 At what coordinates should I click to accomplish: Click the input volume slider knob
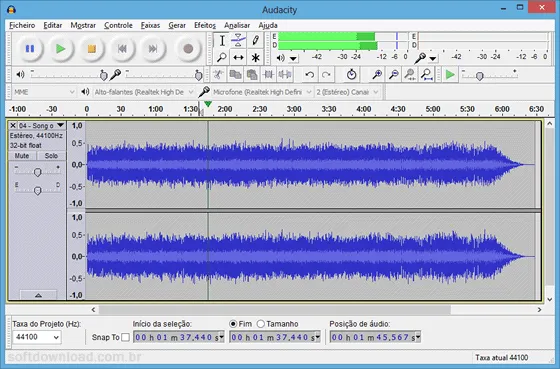[199, 75]
